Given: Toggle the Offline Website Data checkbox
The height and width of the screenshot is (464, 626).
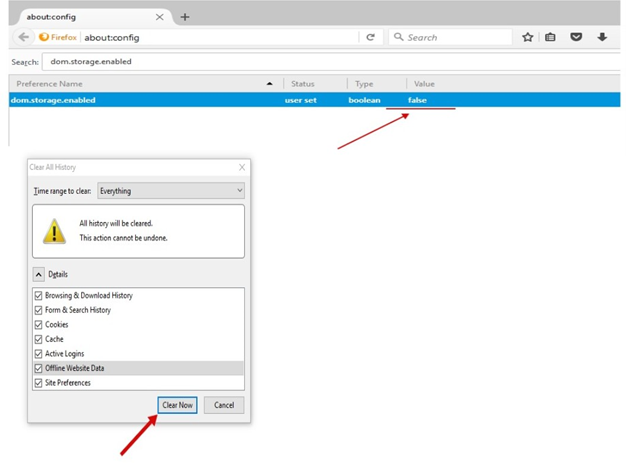Looking at the screenshot, I should (39, 368).
